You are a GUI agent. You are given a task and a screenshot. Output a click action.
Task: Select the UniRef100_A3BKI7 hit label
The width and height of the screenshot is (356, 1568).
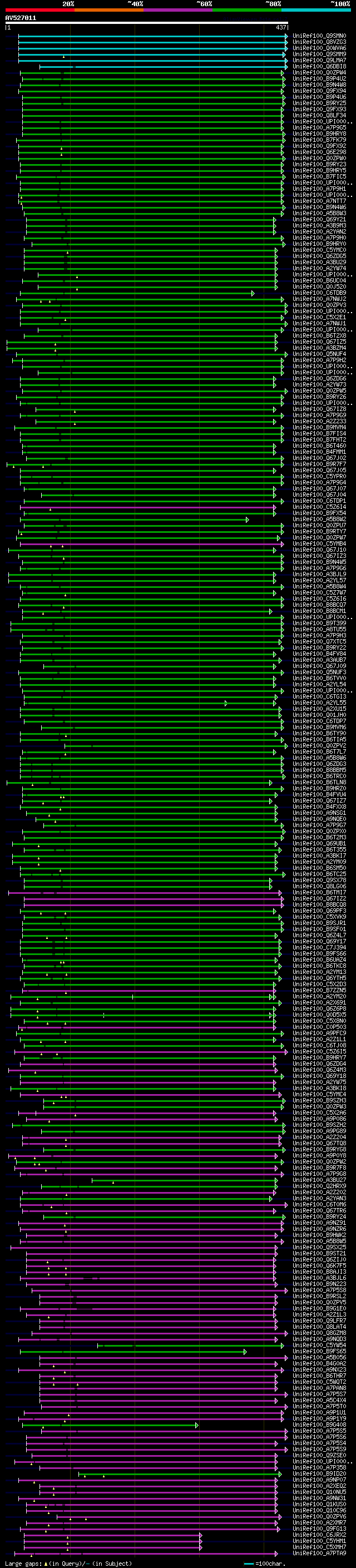point(319,855)
